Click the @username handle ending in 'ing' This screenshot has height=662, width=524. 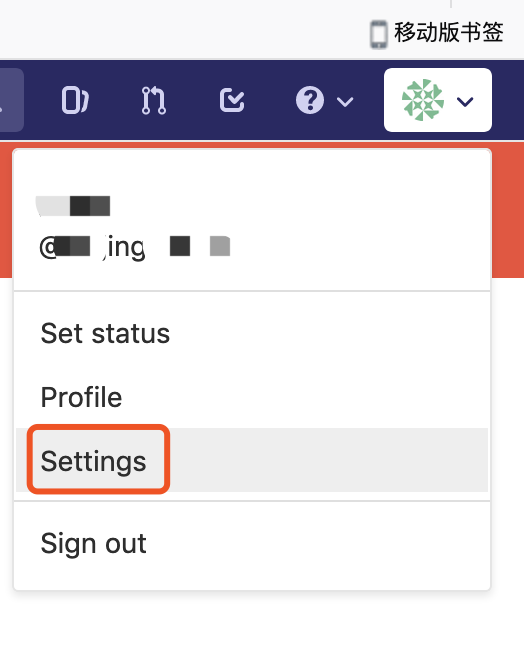tap(135, 247)
